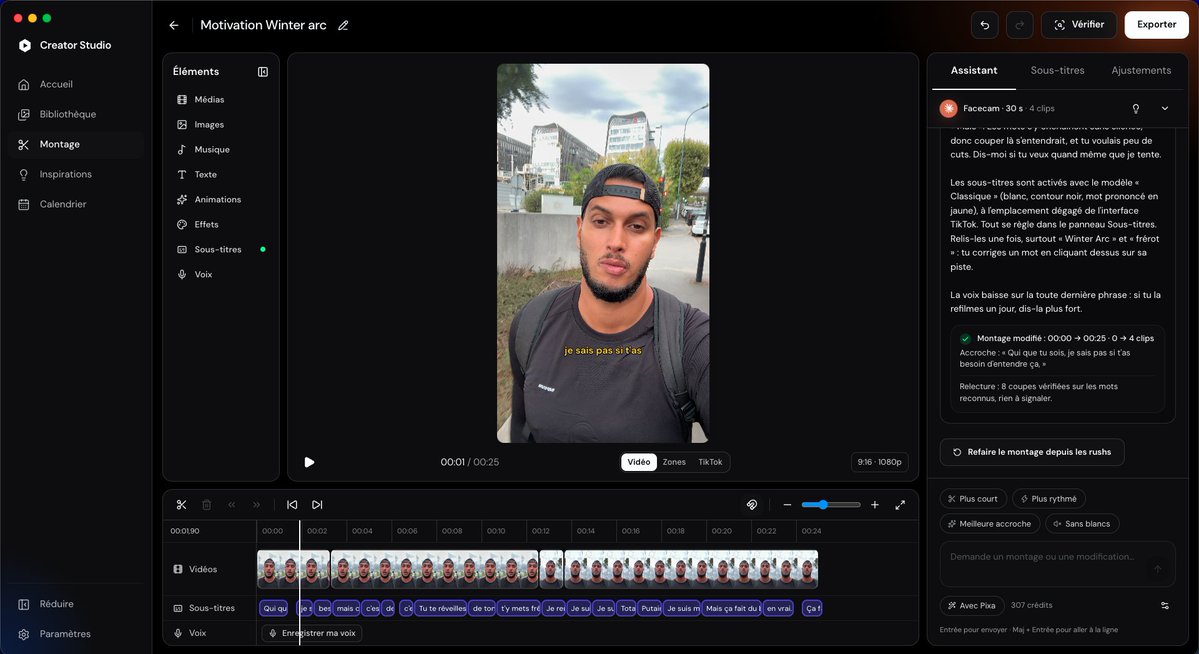
Task: Click Refaire le montage depuis les rushs
Action: coord(1032,452)
